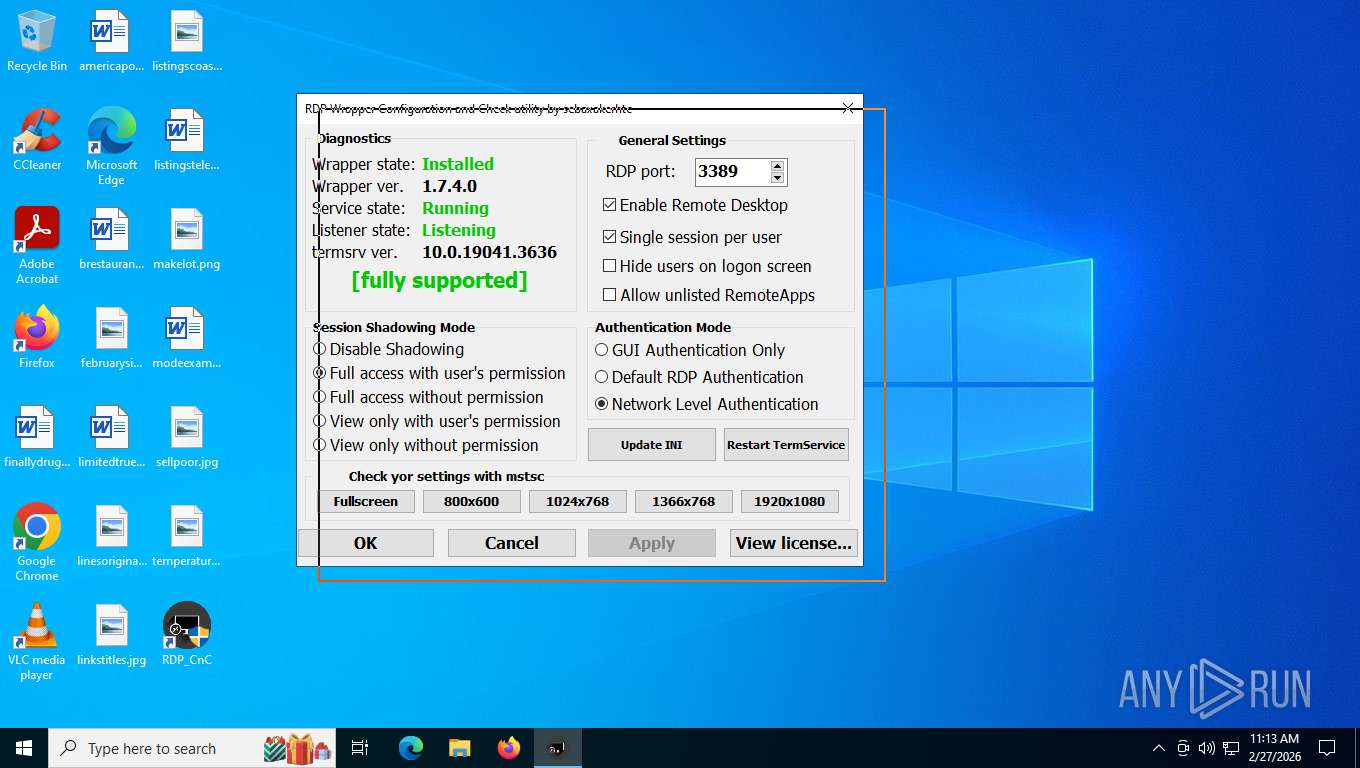Viewport: 1360px width, 768px height.
Task: Test mstsc at 1920x1080
Action: click(x=789, y=501)
